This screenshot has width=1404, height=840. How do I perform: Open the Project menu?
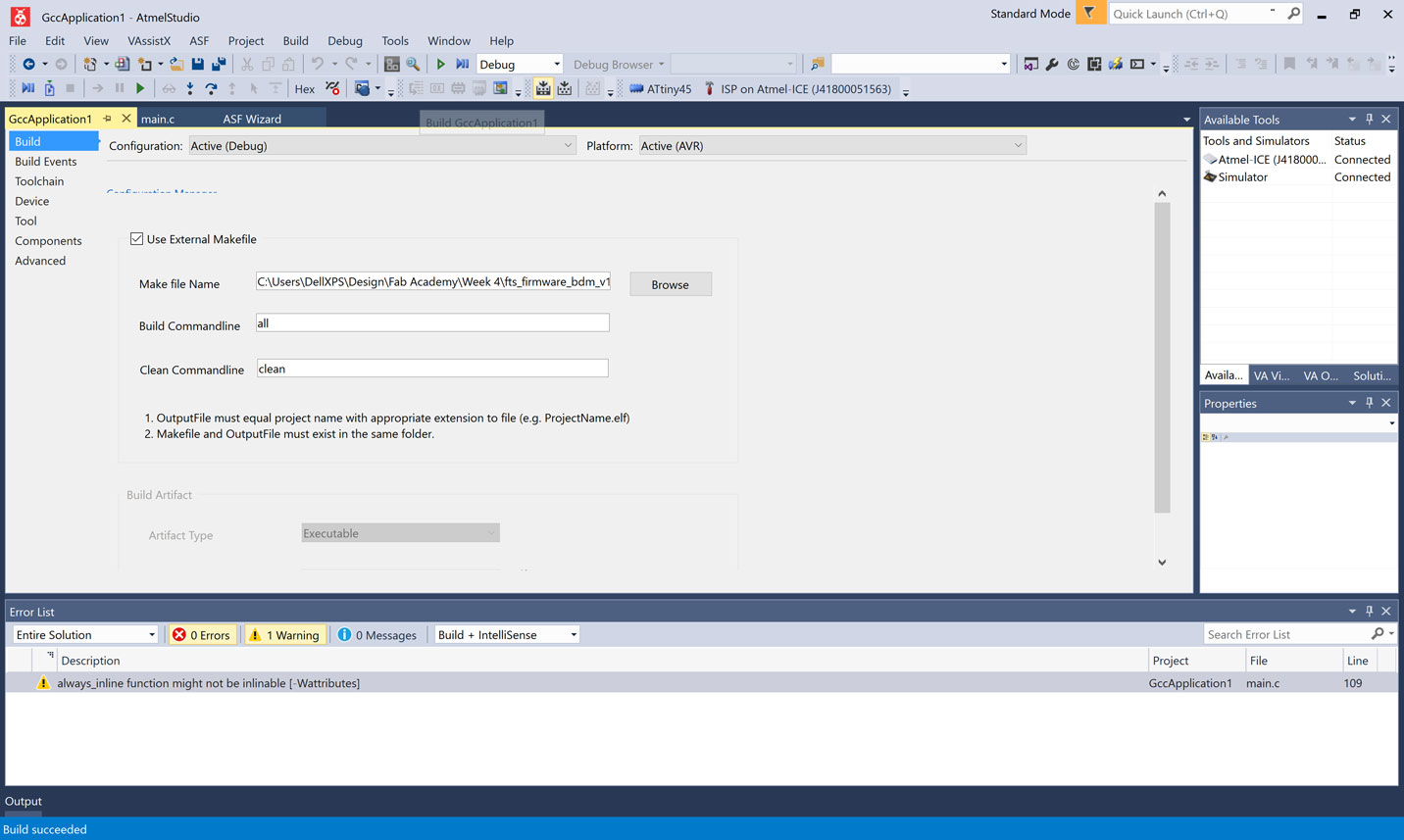(246, 40)
